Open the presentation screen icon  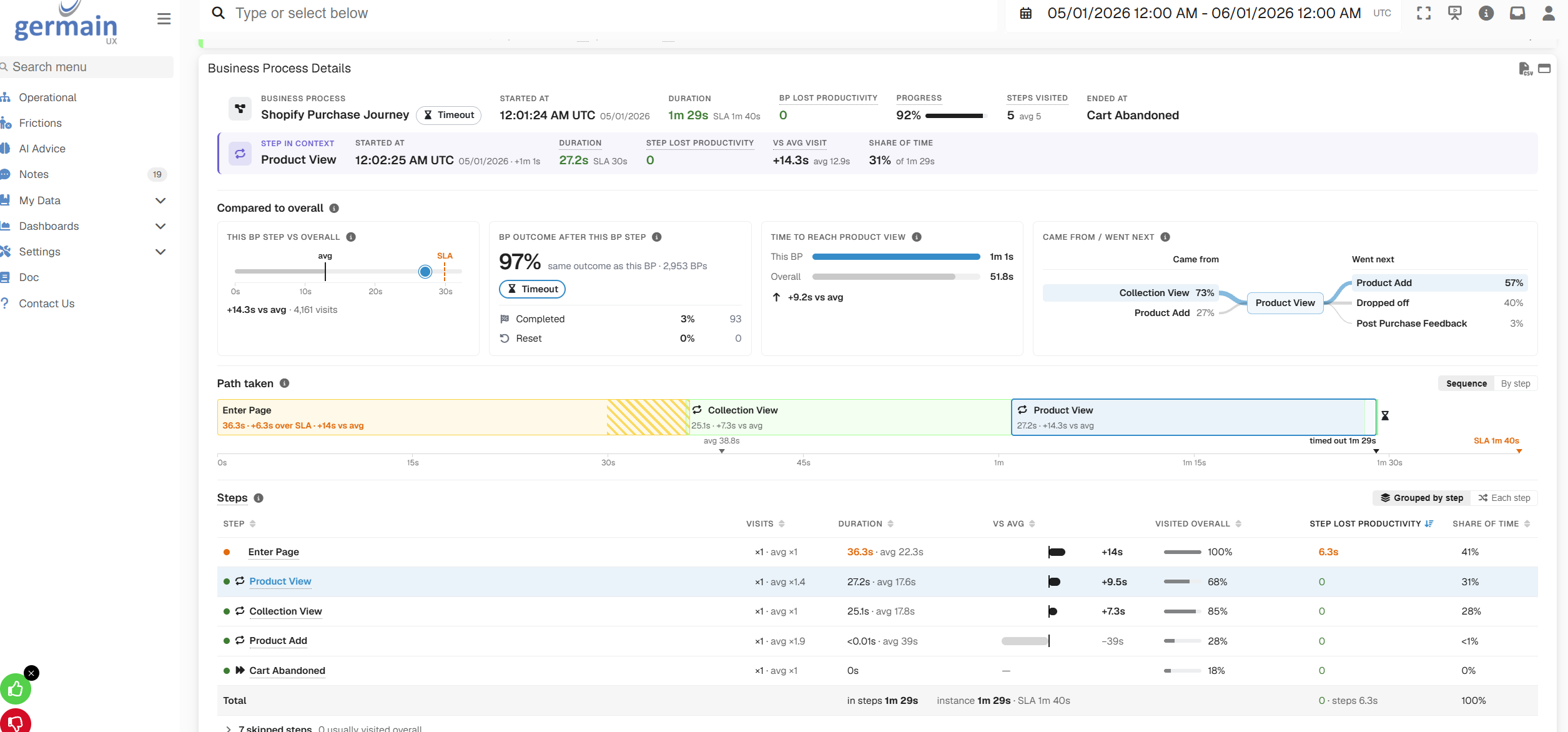point(1455,13)
